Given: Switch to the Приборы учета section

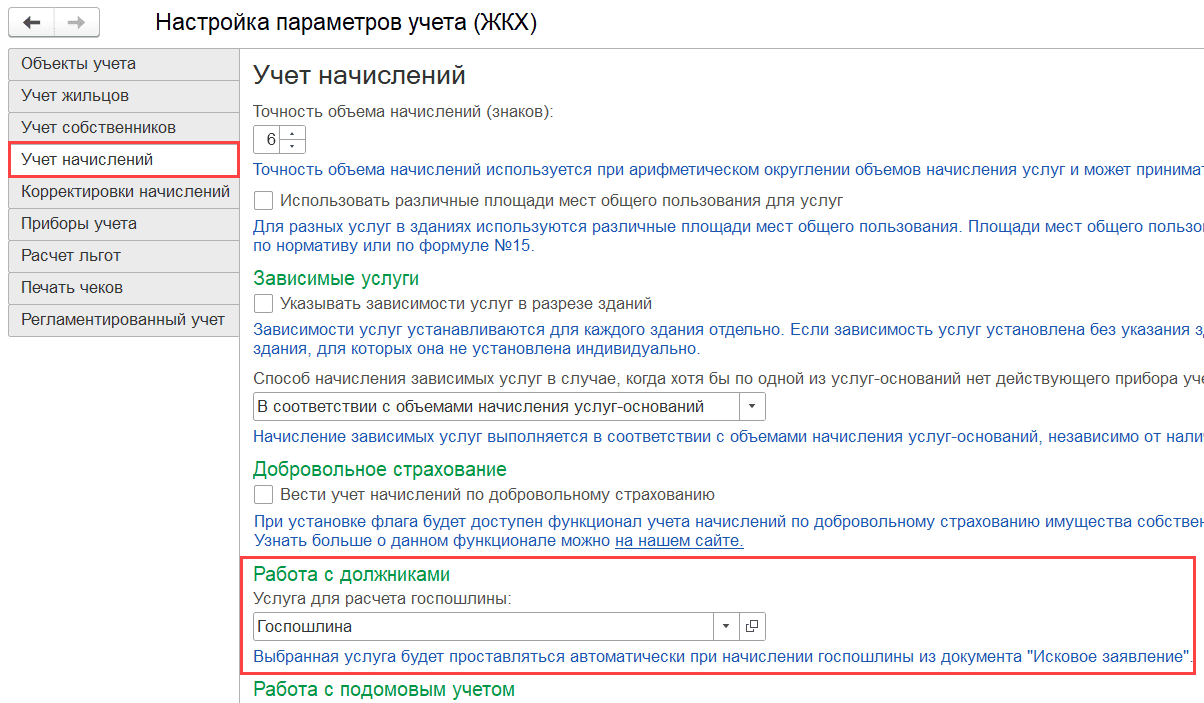Looking at the screenshot, I should [120, 223].
